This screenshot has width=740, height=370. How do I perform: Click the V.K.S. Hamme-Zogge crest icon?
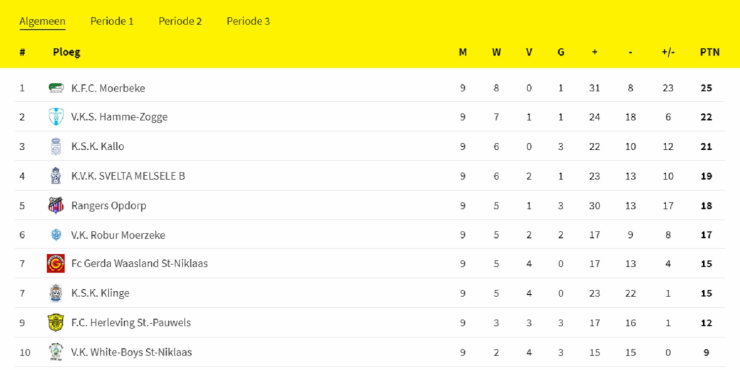tap(56, 117)
